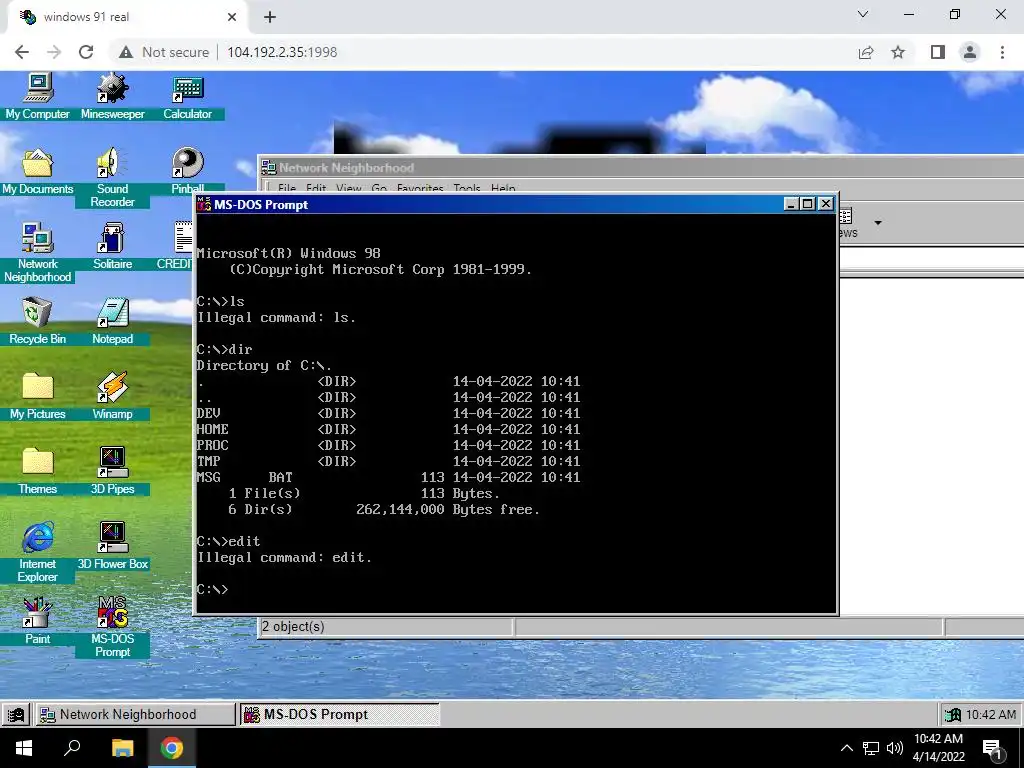1024x768 pixels.
Task: Open Windows 10 Start menu
Action: 24,748
